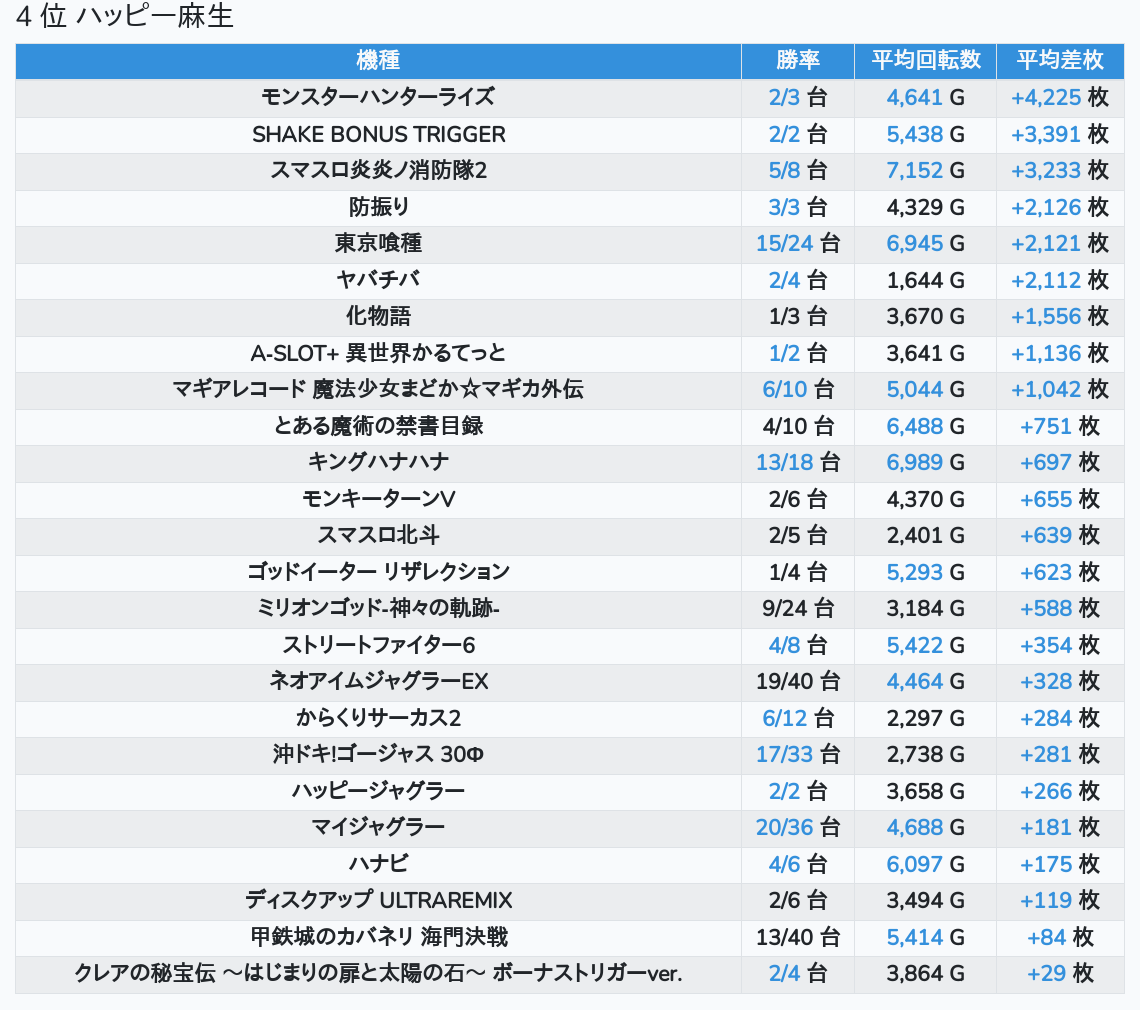This screenshot has width=1140, height=1010.
Task: Click win rate 13/18 台 for キングハナハナ
Action: click(x=798, y=462)
